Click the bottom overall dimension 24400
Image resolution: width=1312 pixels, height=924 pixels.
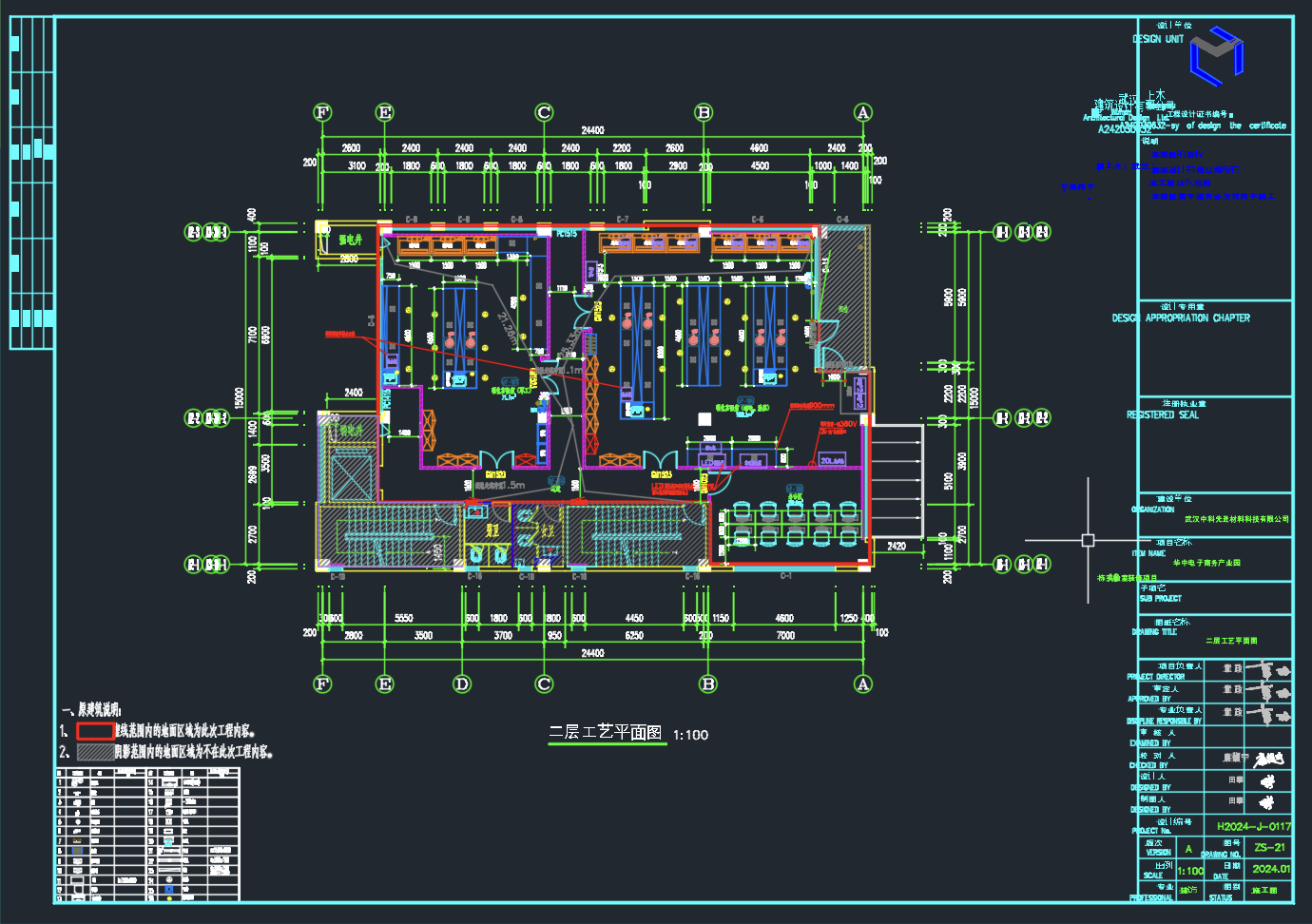[x=592, y=653]
